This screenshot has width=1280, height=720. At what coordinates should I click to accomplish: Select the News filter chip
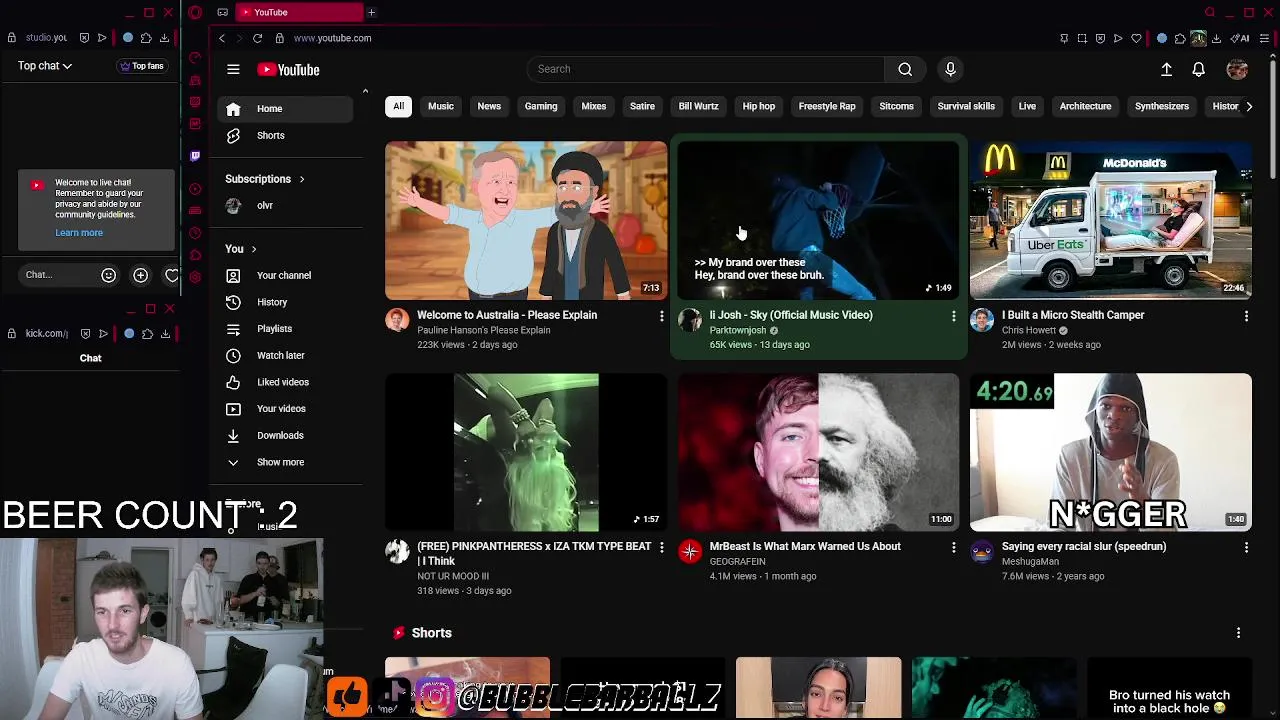[x=489, y=106]
